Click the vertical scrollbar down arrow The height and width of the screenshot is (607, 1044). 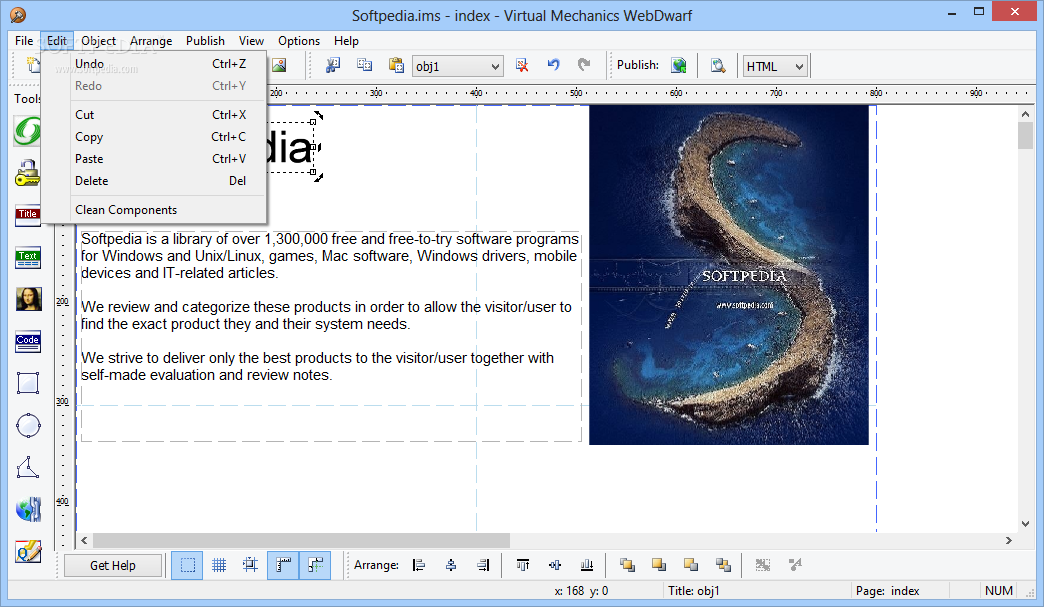pyautogui.click(x=1025, y=524)
